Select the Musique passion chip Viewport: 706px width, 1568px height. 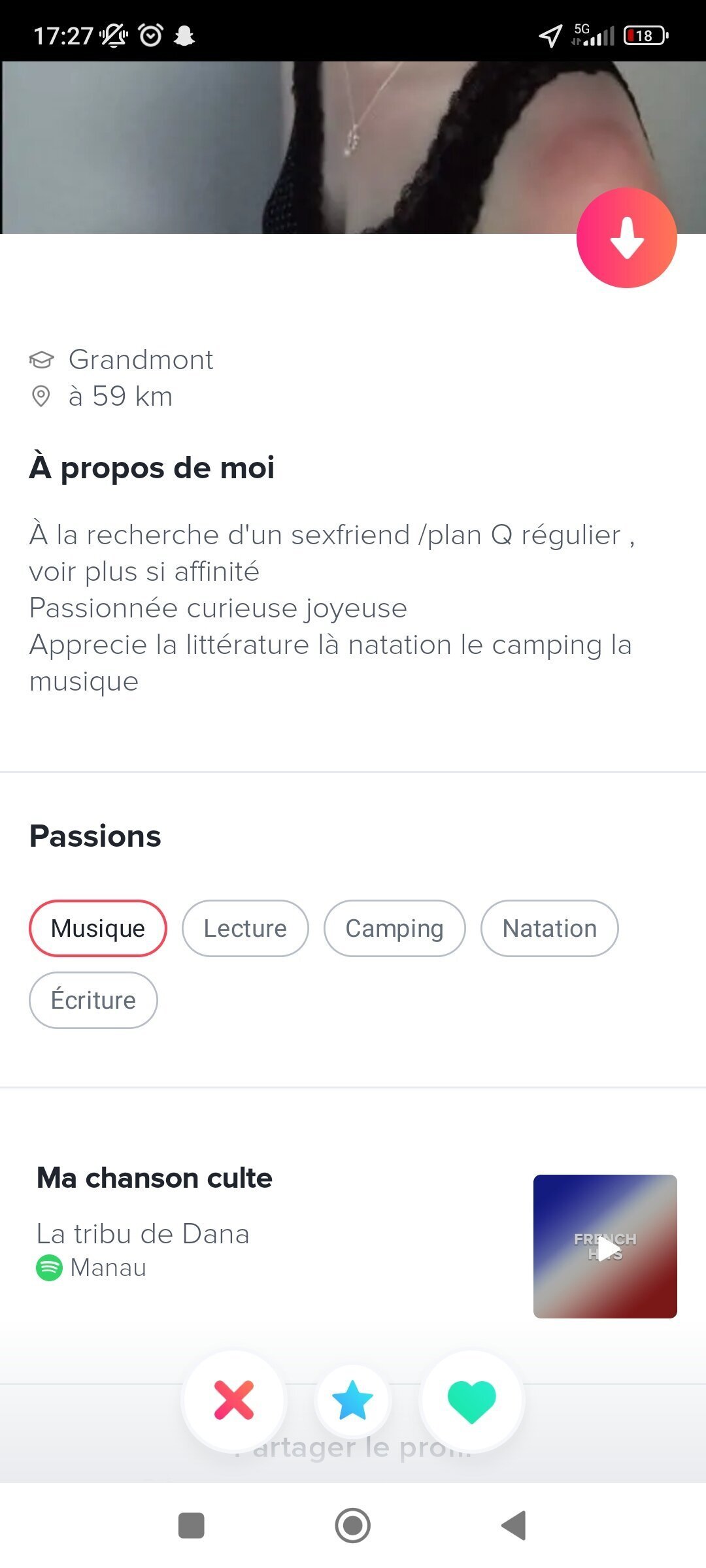(98, 928)
